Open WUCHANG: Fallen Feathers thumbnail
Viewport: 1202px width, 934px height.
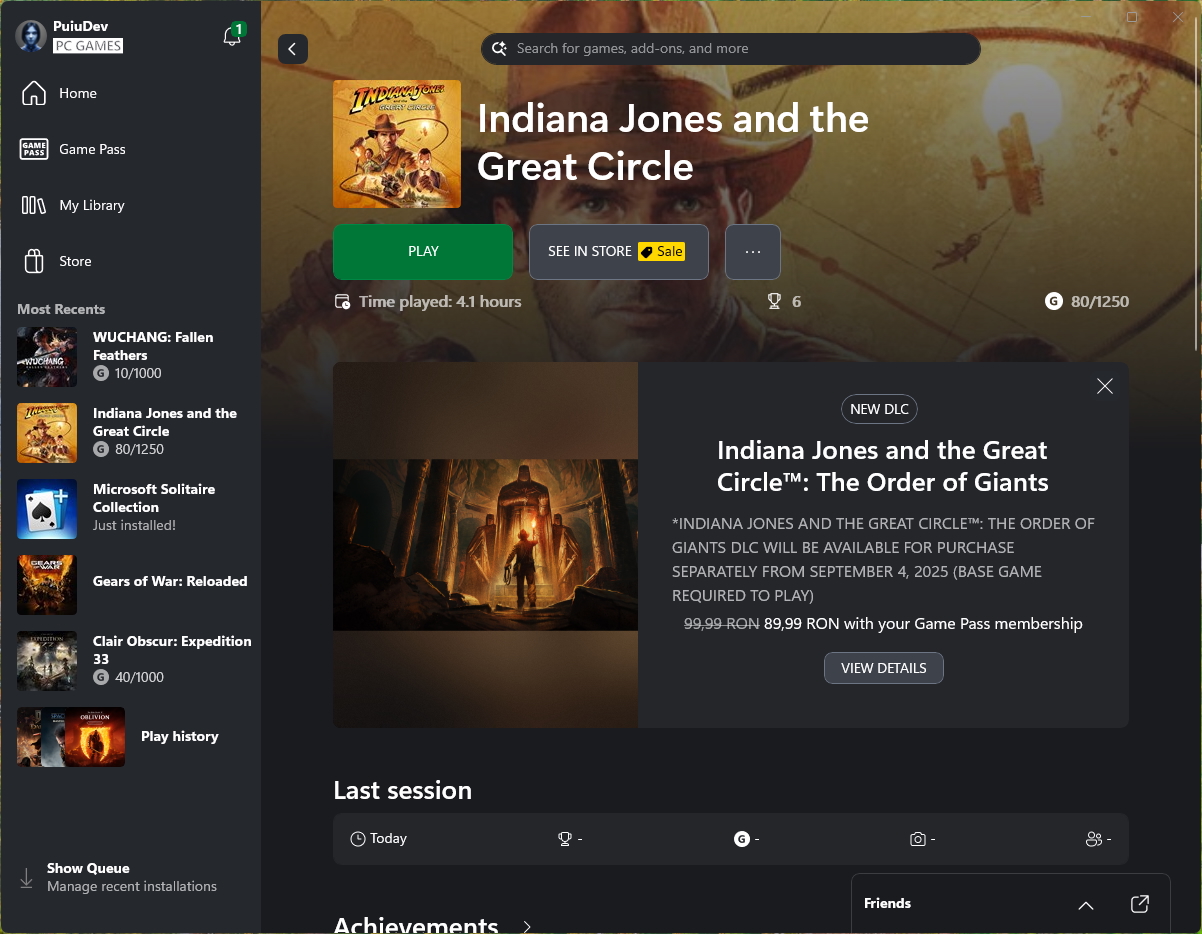point(47,357)
